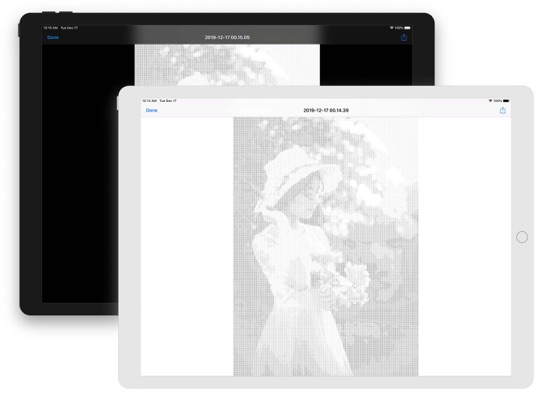Open share icon on the white iPad
Screen dimensions: 552x414
click(503, 110)
